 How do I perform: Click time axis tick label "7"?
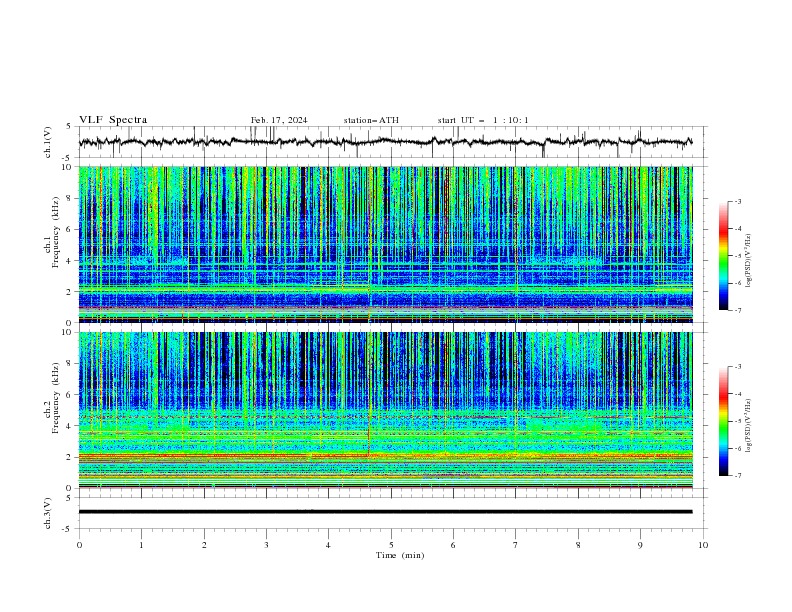(516, 545)
